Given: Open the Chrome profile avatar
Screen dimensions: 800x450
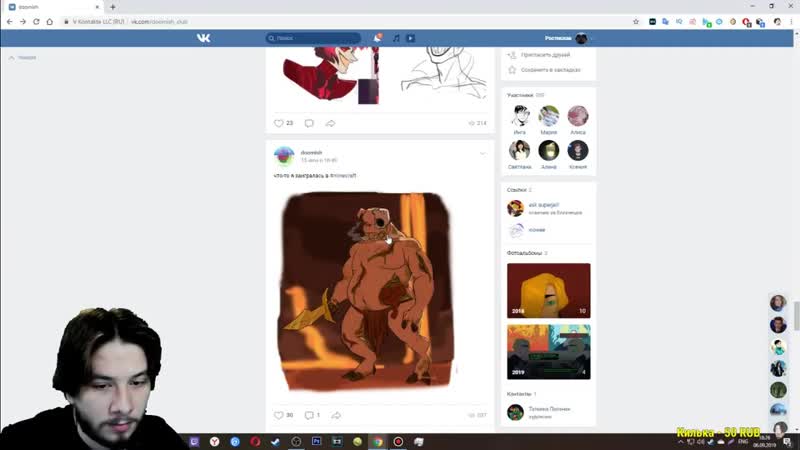Looking at the screenshot, I should point(777,21).
